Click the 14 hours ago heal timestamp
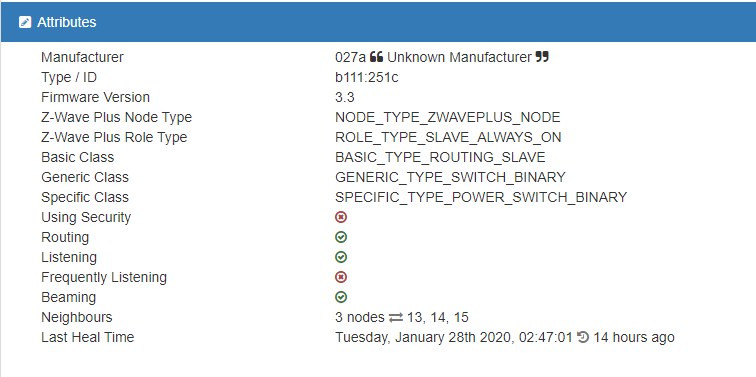The height and width of the screenshot is (377, 756). coord(634,337)
